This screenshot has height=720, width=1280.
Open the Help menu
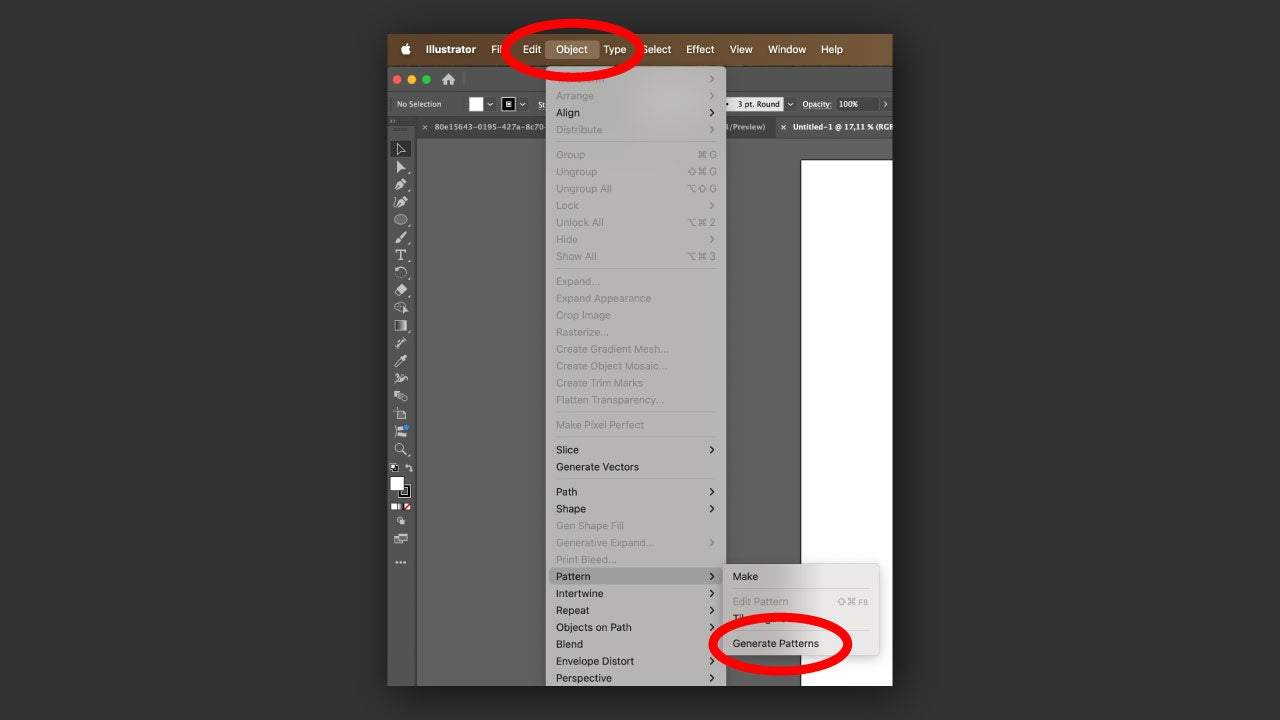tap(832, 49)
